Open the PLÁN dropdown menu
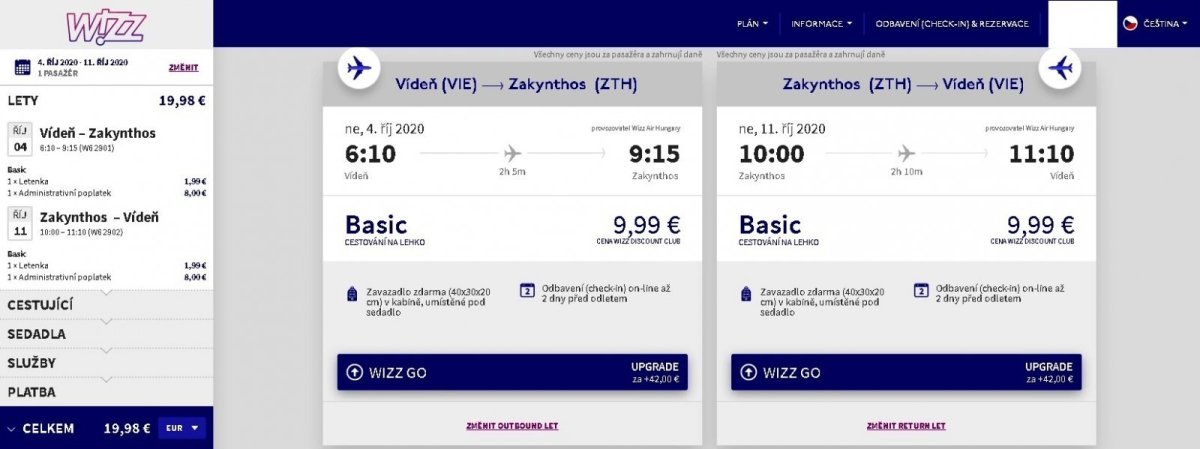The image size is (1200, 449). pos(752,23)
